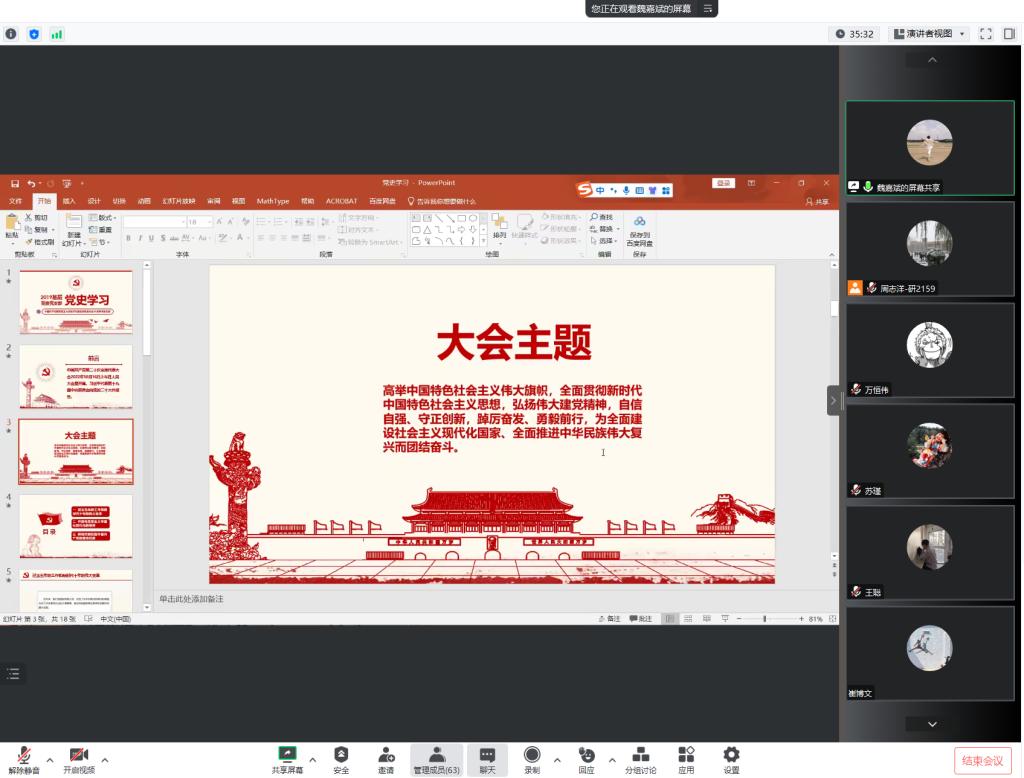
Task: Click the 邀请 invite icon
Action: point(386,756)
